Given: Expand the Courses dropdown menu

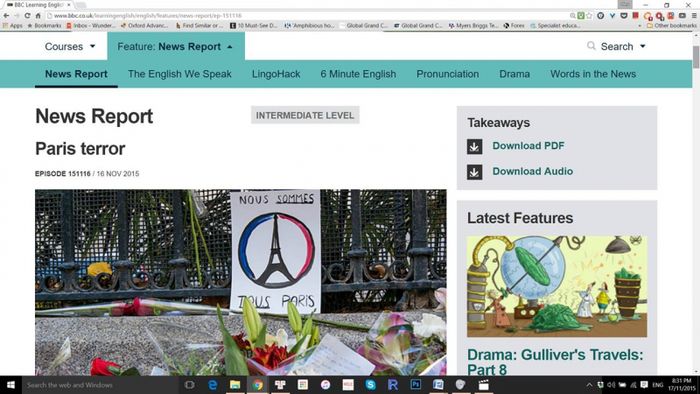Looking at the screenshot, I should (70, 46).
